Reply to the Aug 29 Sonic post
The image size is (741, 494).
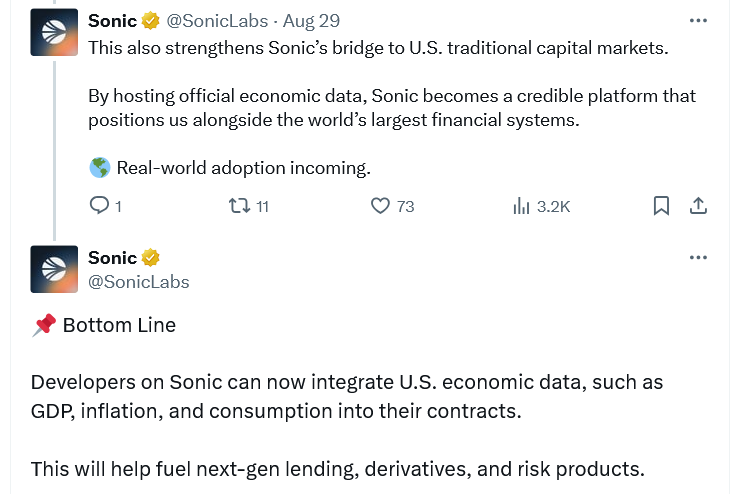click(100, 206)
